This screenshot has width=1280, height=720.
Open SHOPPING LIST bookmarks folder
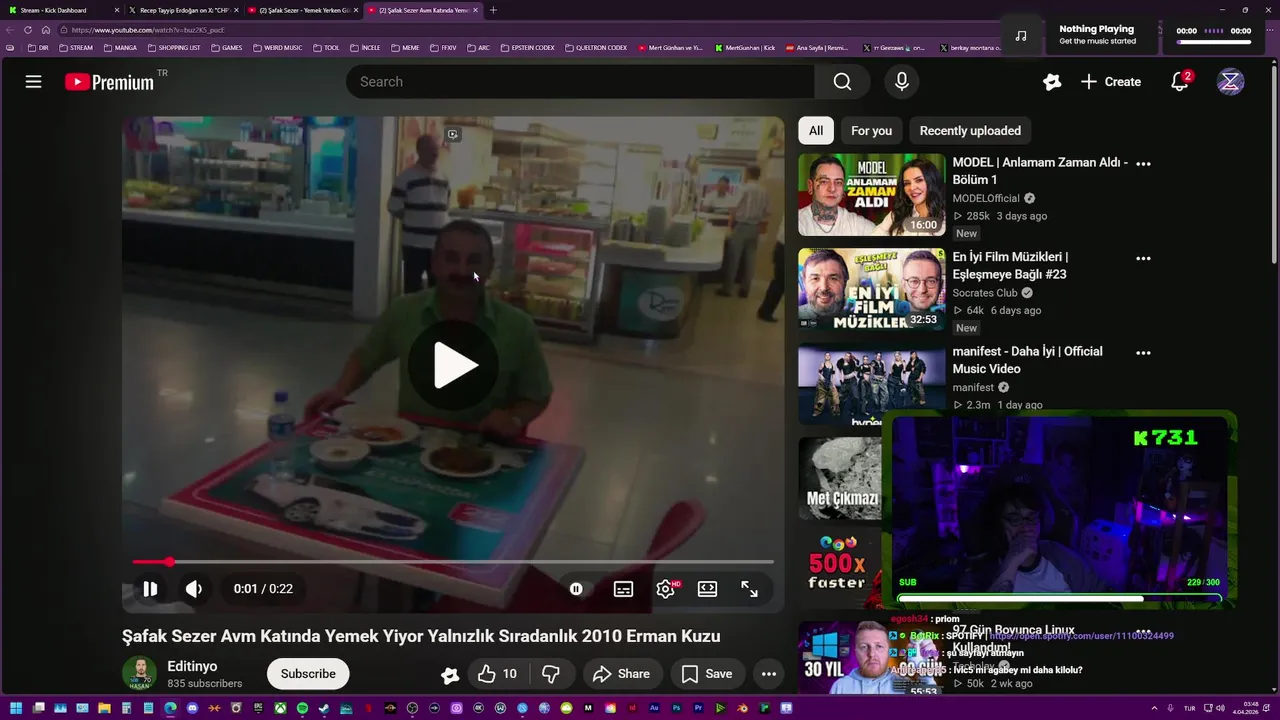pos(174,48)
